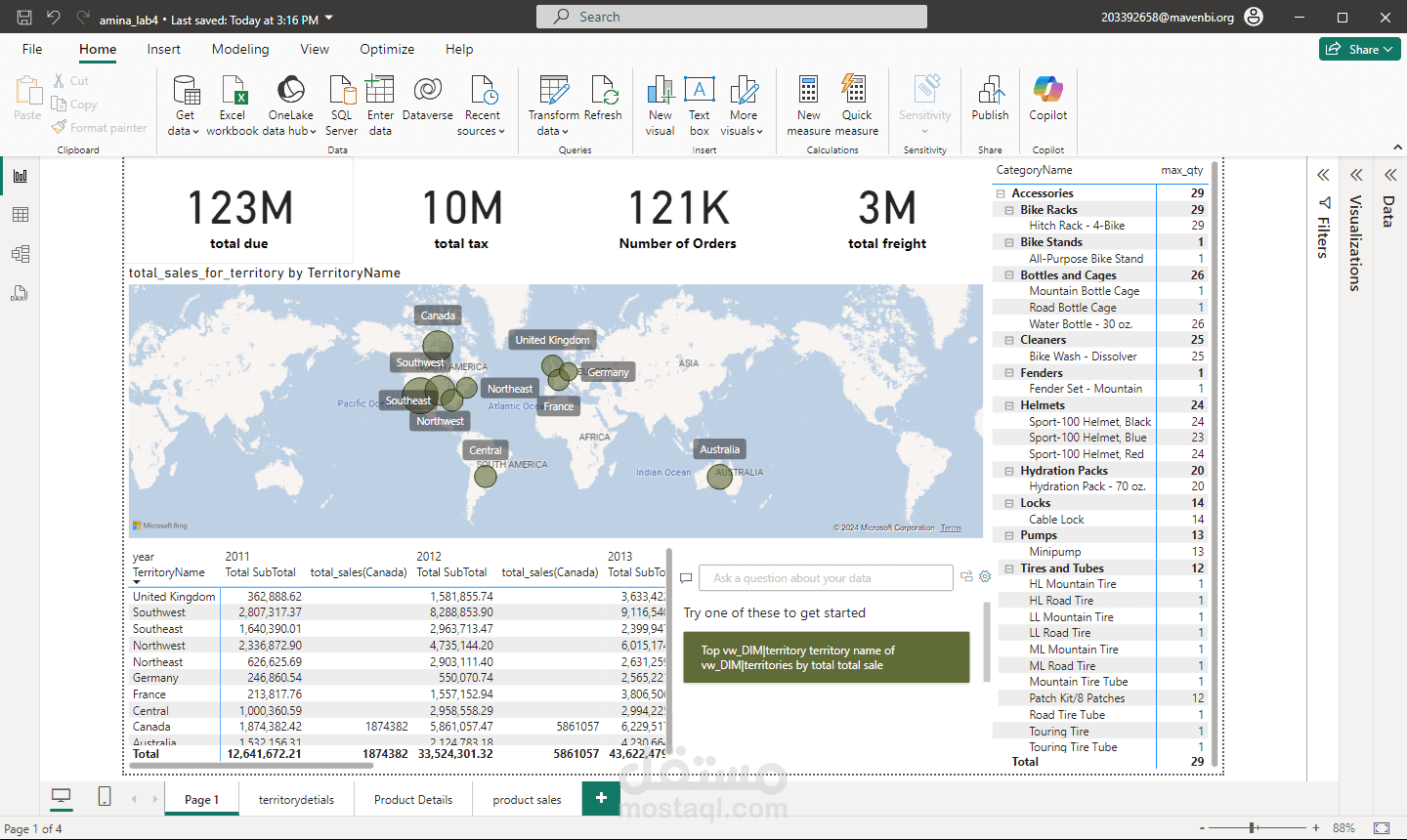The width and height of the screenshot is (1407, 840).
Task: Open the Get data source menu
Action: coord(184,105)
